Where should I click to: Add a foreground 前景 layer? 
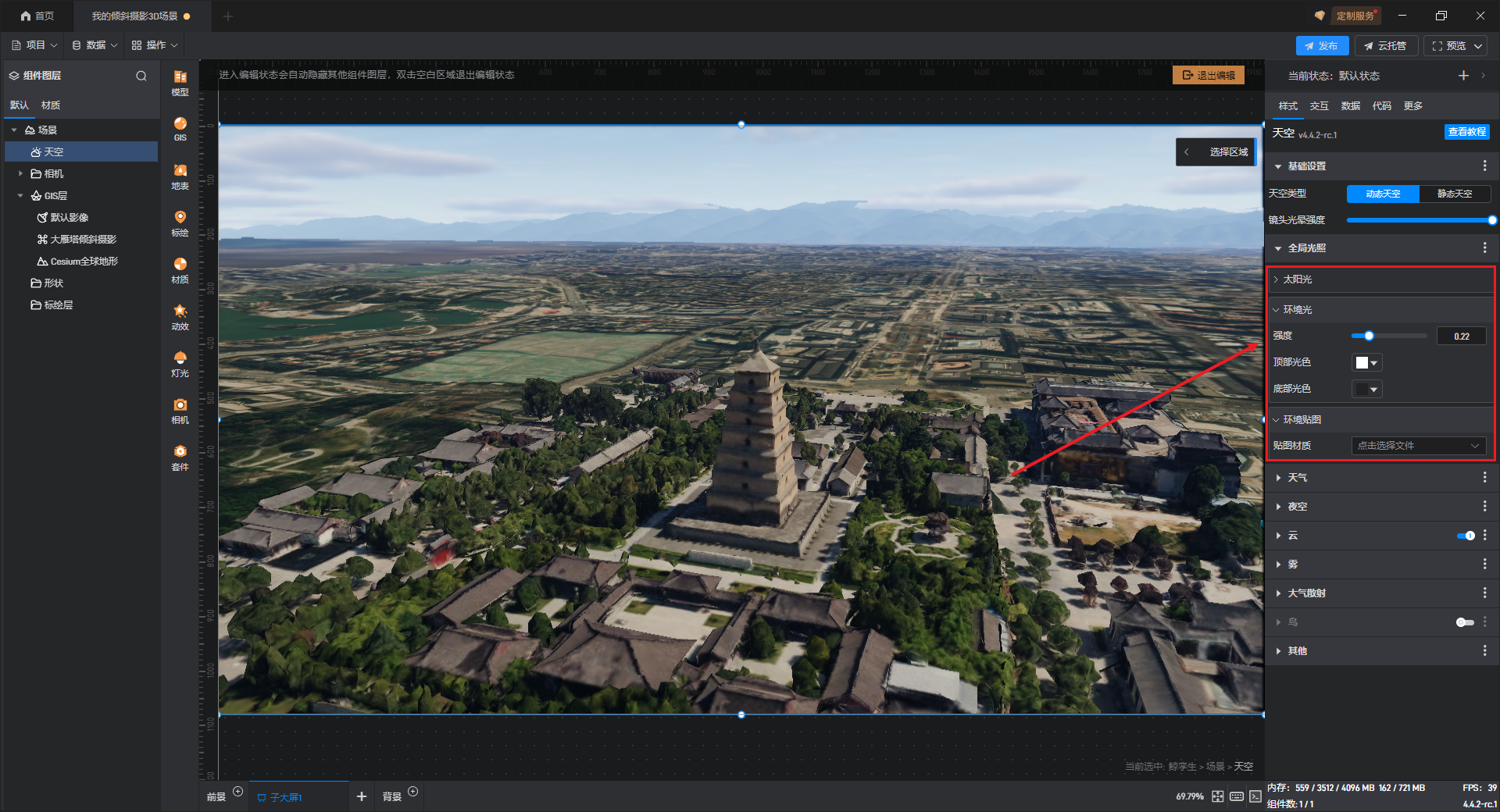238,792
